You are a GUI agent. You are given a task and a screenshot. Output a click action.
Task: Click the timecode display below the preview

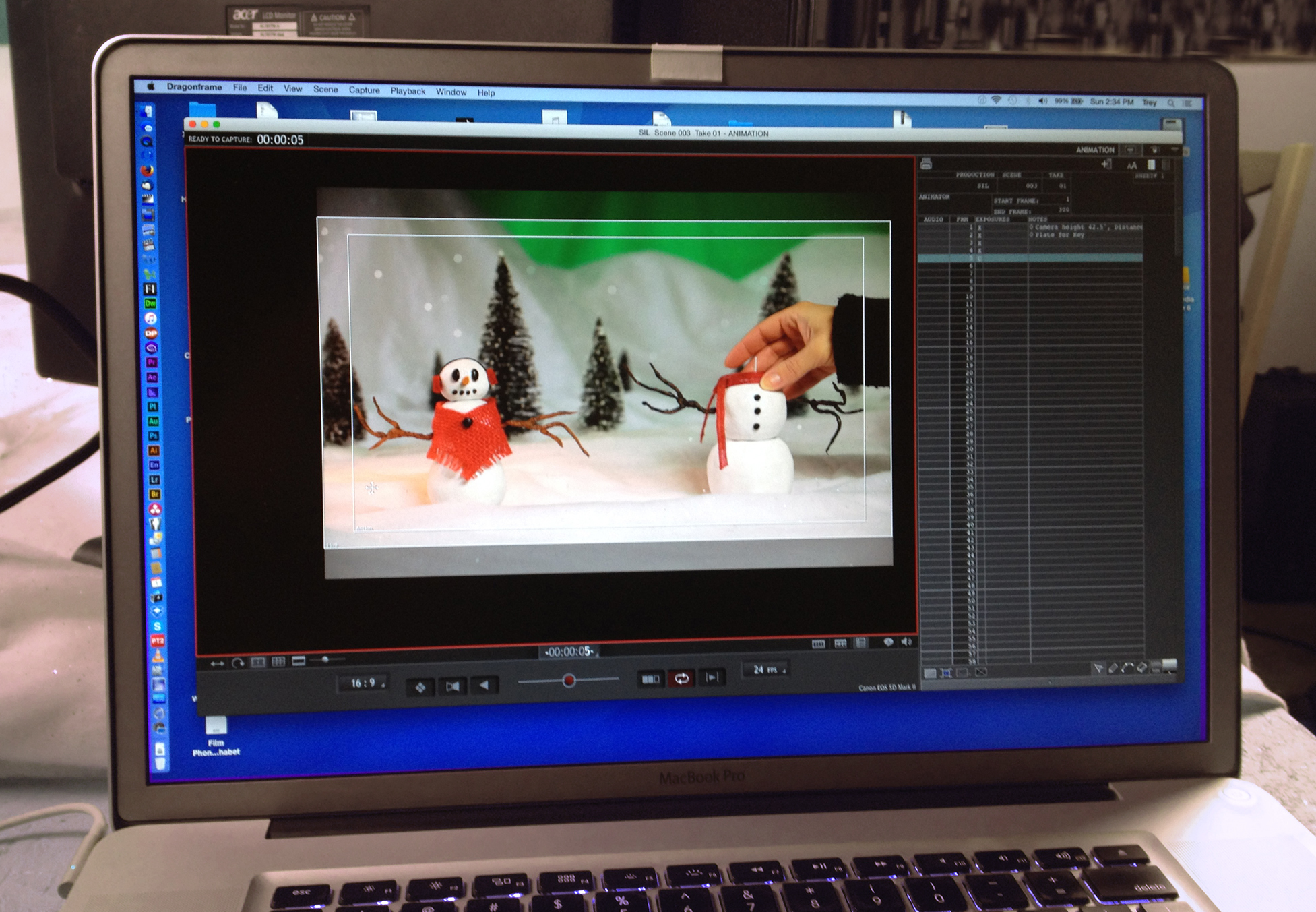tap(569, 652)
